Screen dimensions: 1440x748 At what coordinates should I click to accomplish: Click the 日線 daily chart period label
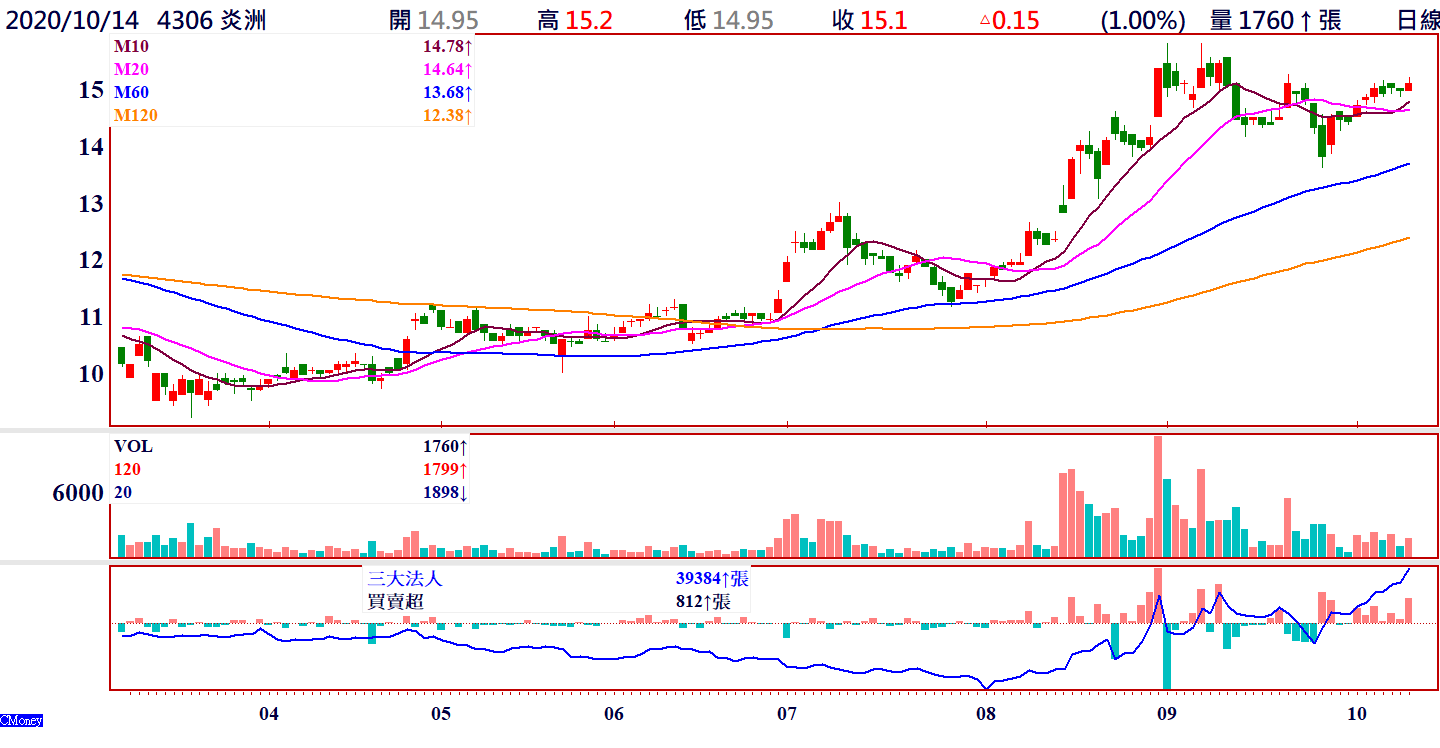coord(1416,20)
